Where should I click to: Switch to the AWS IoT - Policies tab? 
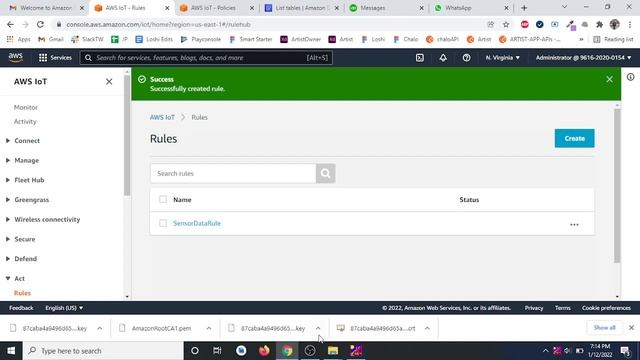click(213, 8)
